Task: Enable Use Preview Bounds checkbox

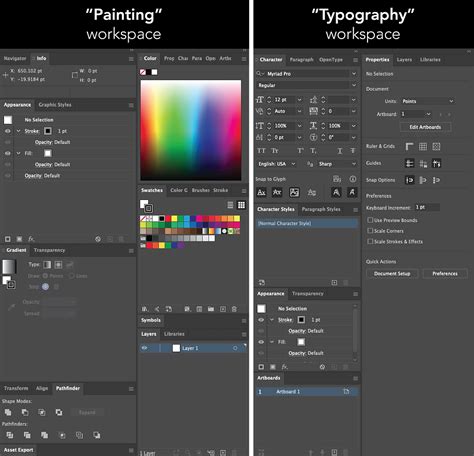Action: click(x=370, y=220)
